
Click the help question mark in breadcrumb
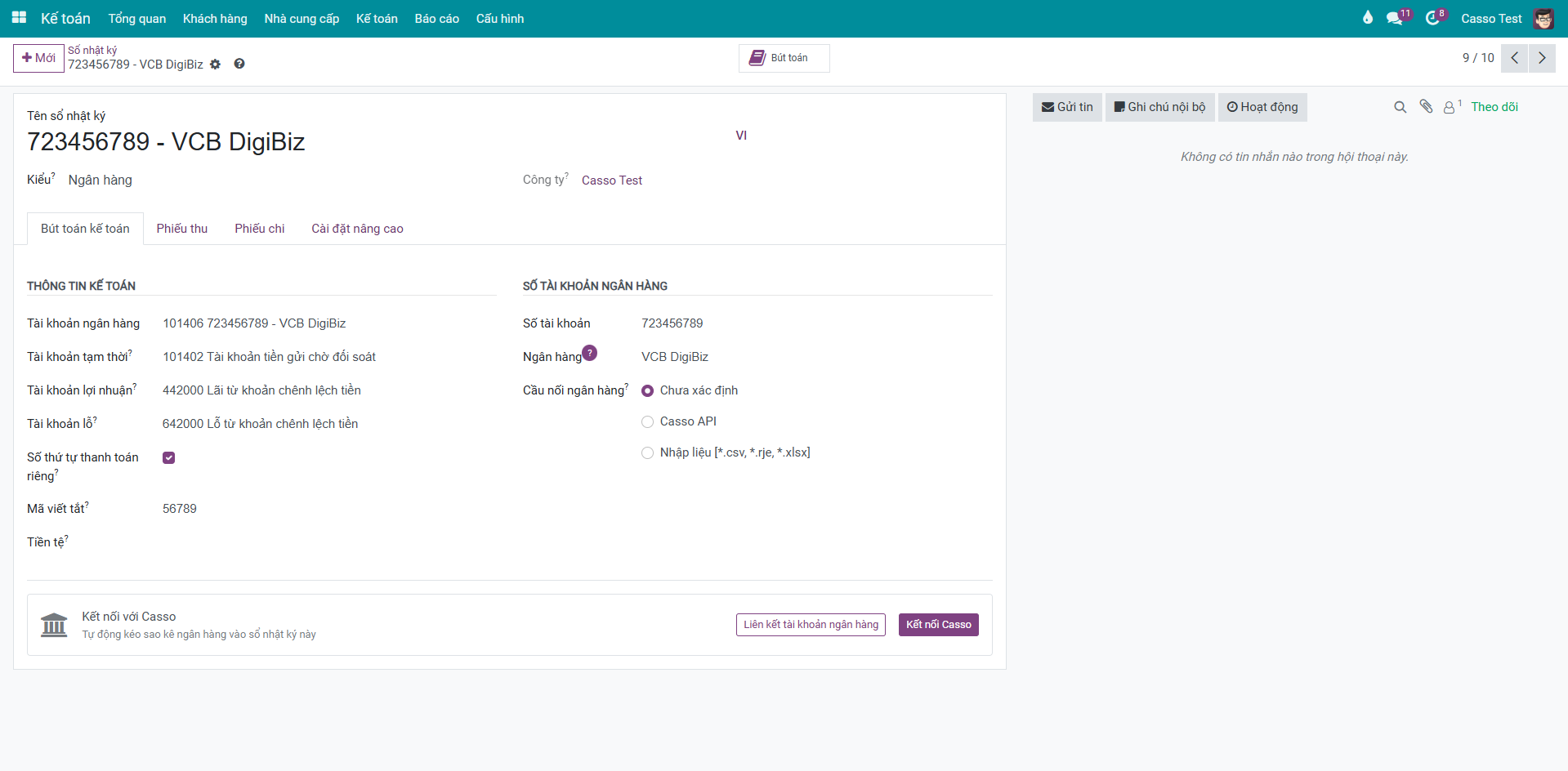[x=239, y=64]
